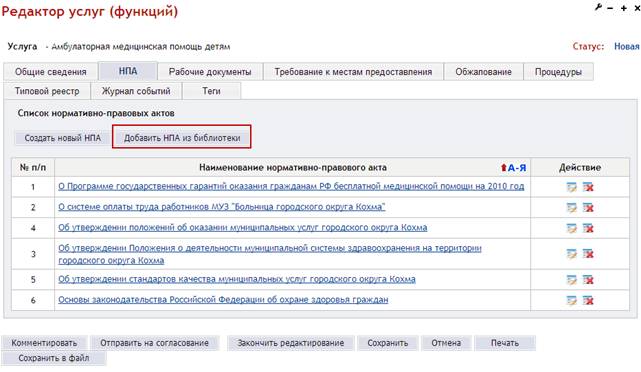Viewport: 641px width, 372px height.
Task: Delete the act in row 5
Action: (x=588, y=280)
